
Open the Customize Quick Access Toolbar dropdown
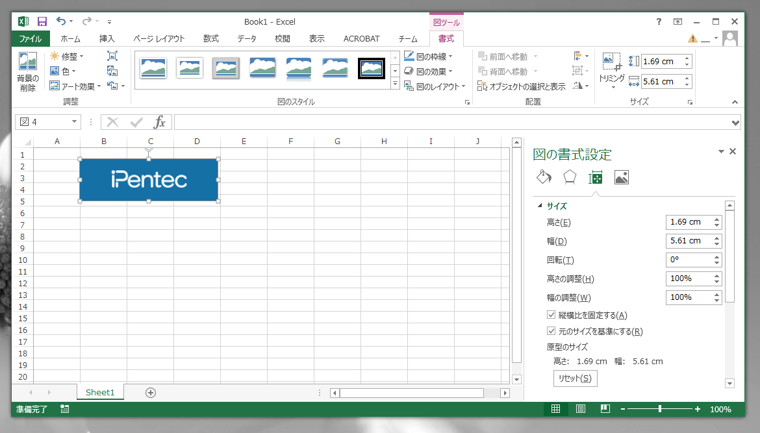[x=110, y=21]
